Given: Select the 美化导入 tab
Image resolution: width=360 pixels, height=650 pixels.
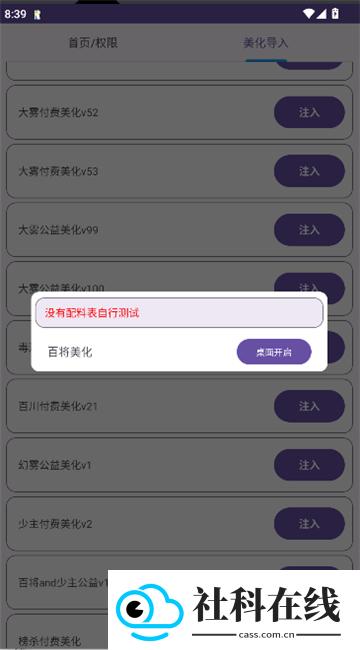Looking at the screenshot, I should pyautogui.click(x=265, y=43).
